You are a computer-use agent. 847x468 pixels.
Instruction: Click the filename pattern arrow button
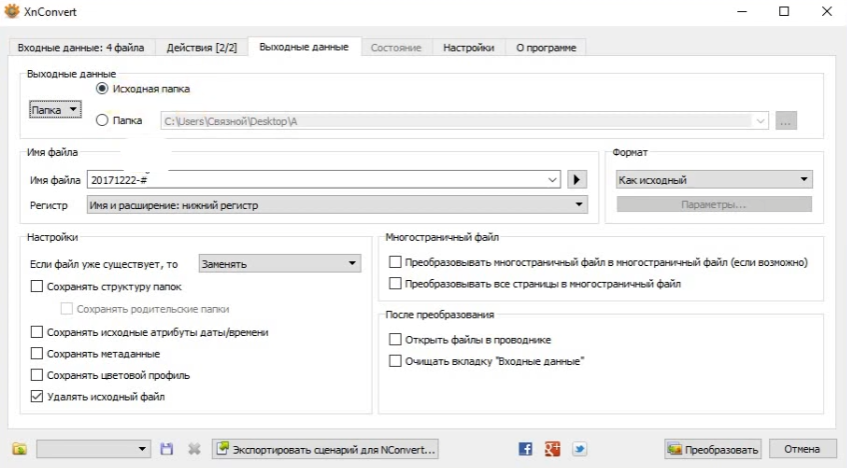(577, 179)
